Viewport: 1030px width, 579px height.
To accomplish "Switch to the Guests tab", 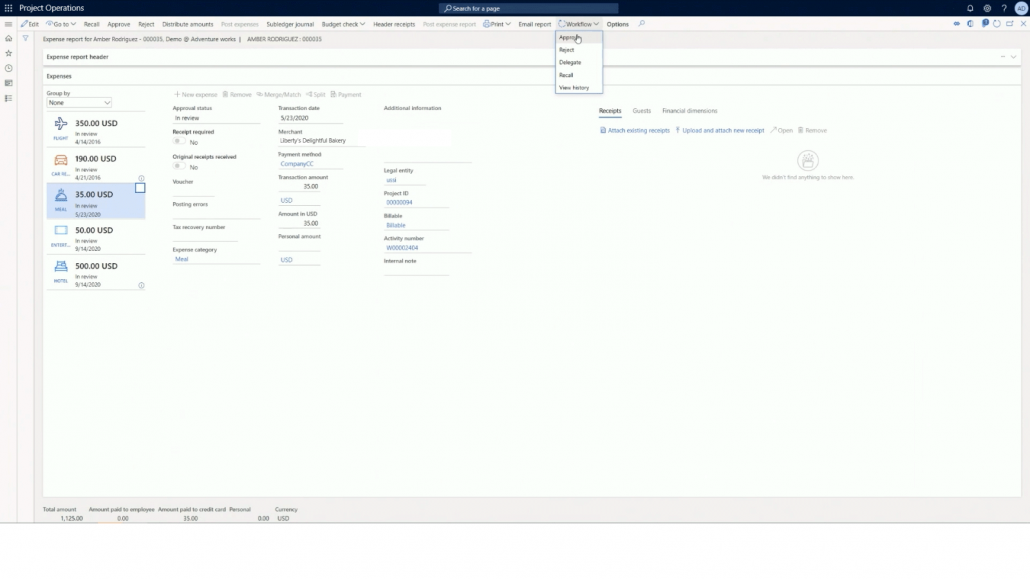I will (640, 110).
